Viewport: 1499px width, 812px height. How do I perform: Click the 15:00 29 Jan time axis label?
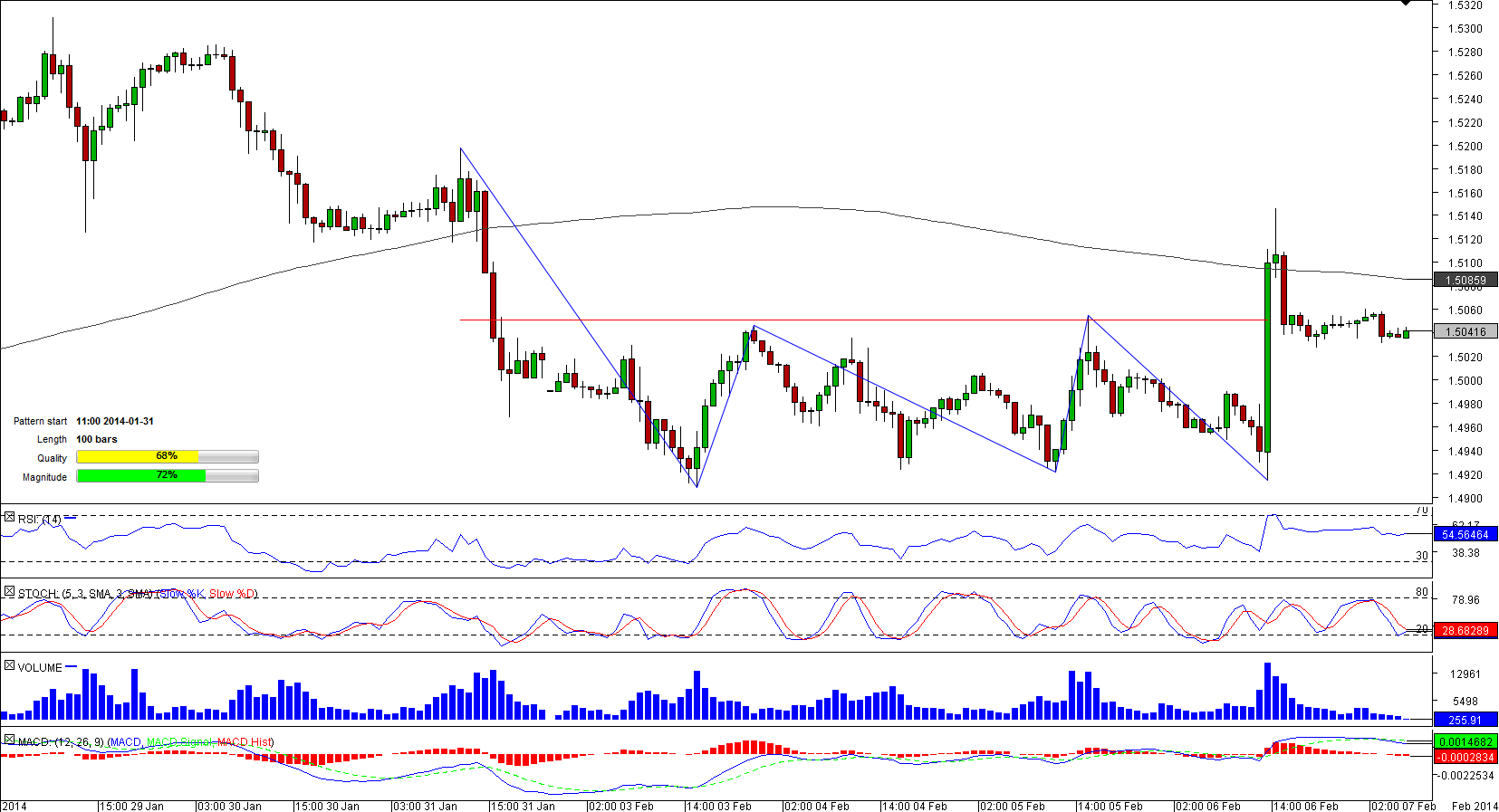click(131, 807)
